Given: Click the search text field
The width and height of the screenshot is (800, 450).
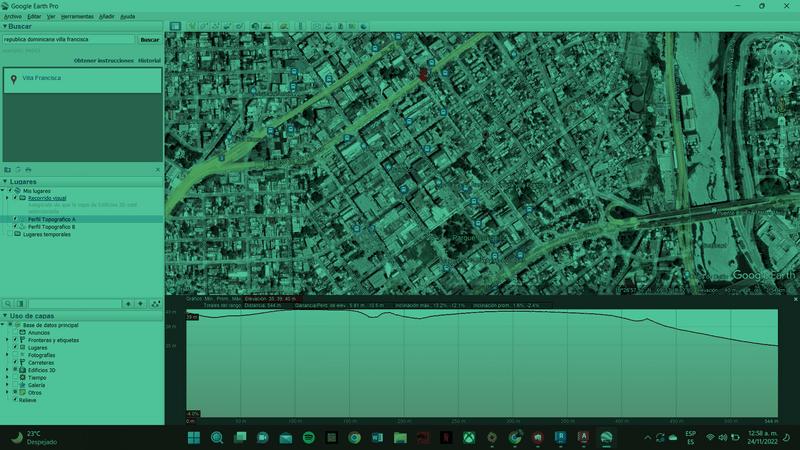Looking at the screenshot, I should click(68, 39).
